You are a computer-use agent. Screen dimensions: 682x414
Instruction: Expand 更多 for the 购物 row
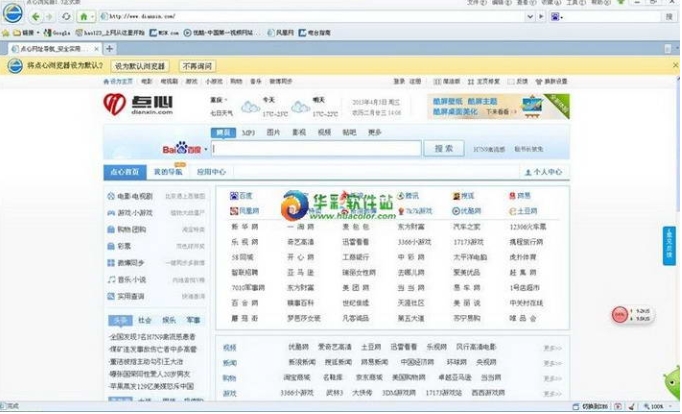click(552, 378)
